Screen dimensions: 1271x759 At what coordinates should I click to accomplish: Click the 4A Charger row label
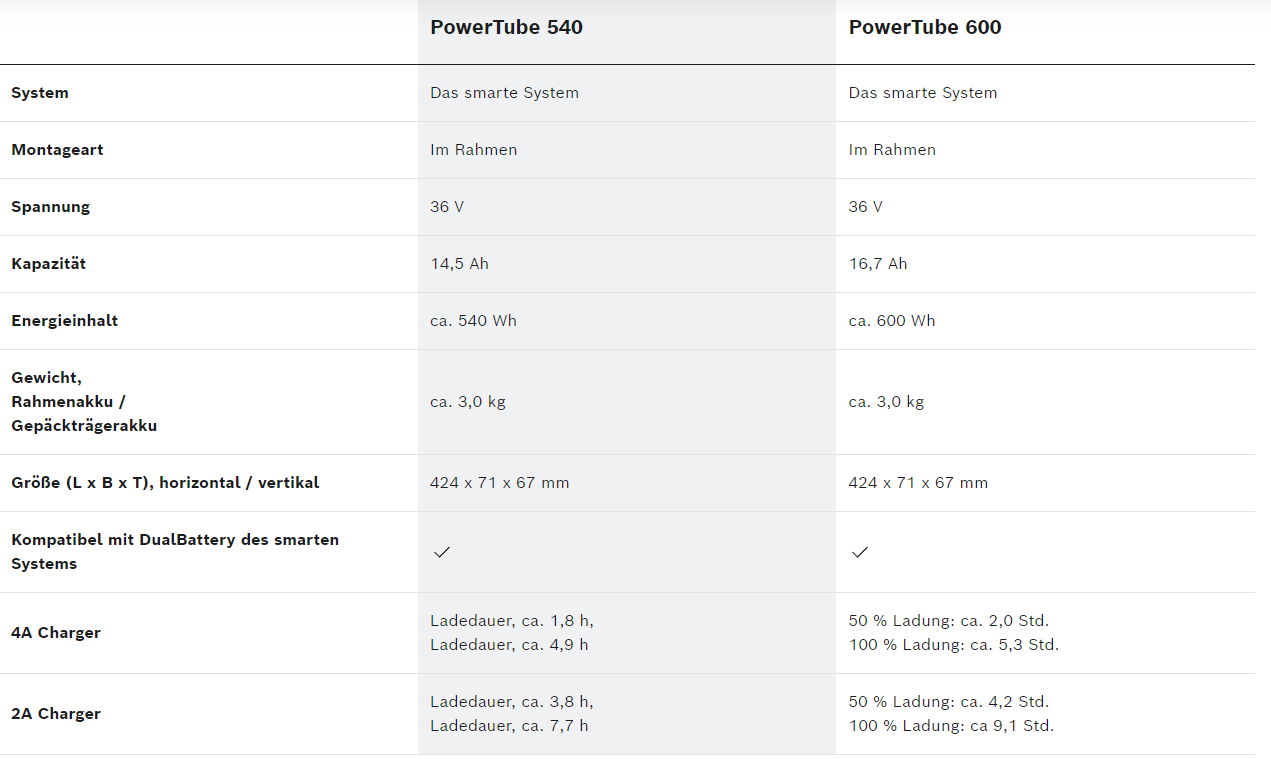click(56, 633)
